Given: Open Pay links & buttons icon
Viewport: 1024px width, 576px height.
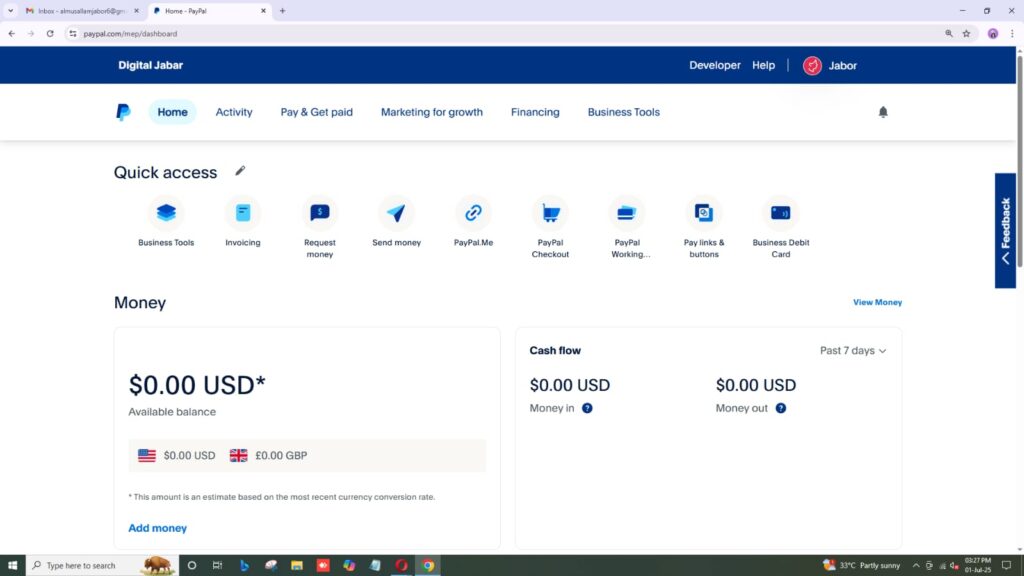Looking at the screenshot, I should (704, 213).
